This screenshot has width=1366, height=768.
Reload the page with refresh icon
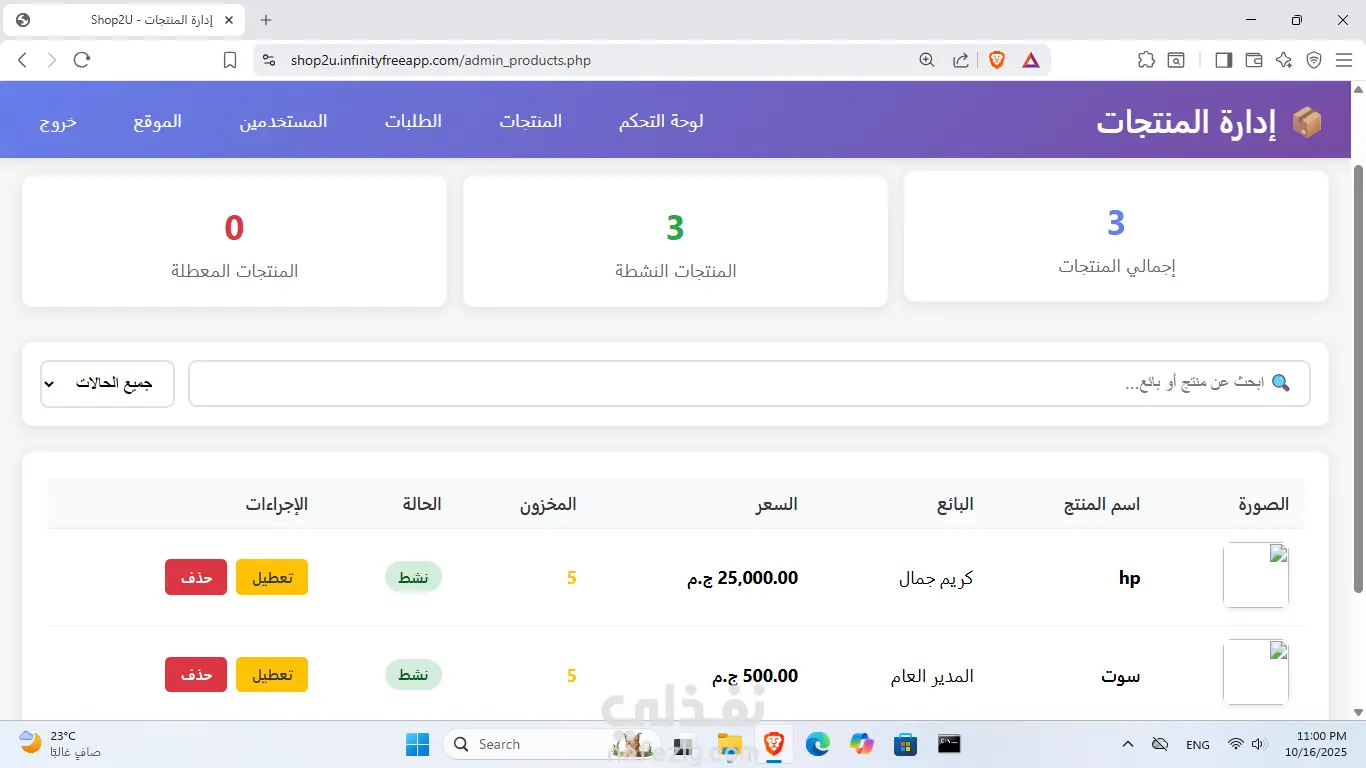[82, 60]
